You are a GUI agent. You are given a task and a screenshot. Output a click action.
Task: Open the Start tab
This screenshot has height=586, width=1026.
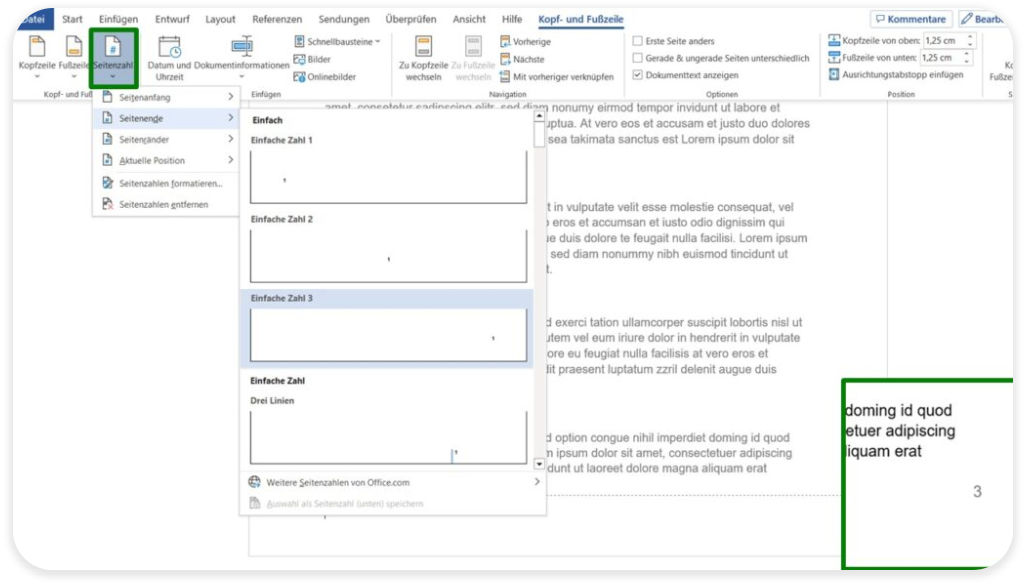(x=72, y=19)
